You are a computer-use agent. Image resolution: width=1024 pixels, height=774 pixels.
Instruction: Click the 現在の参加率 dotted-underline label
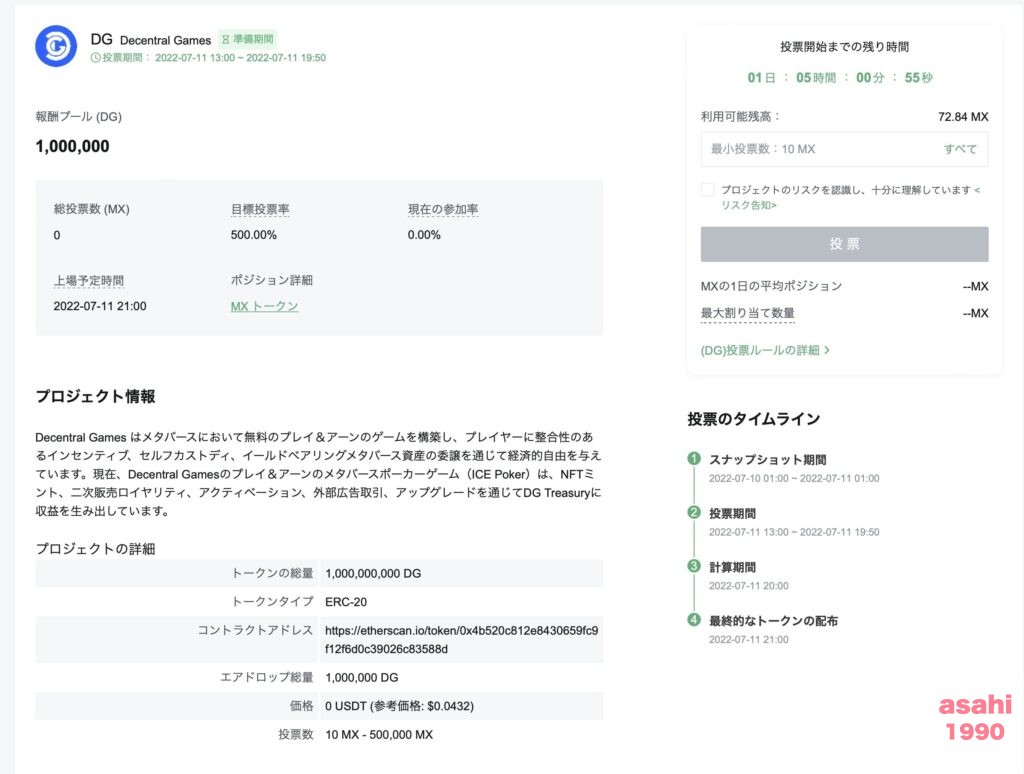point(442,210)
